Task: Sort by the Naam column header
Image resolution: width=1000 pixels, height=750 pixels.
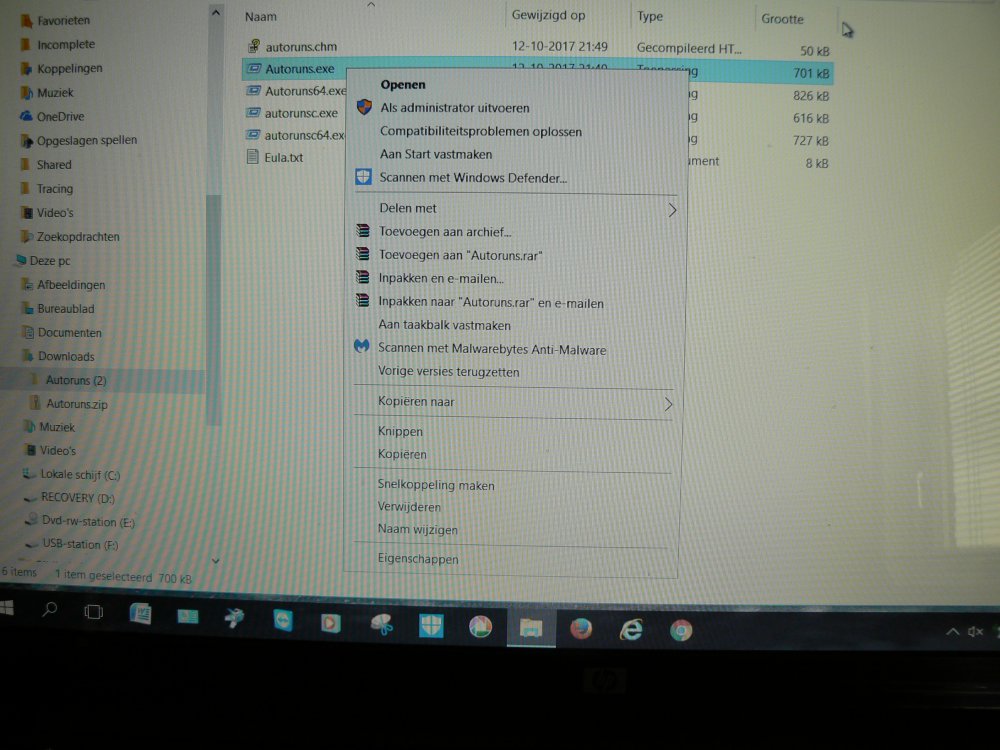Action: pyautogui.click(x=261, y=17)
